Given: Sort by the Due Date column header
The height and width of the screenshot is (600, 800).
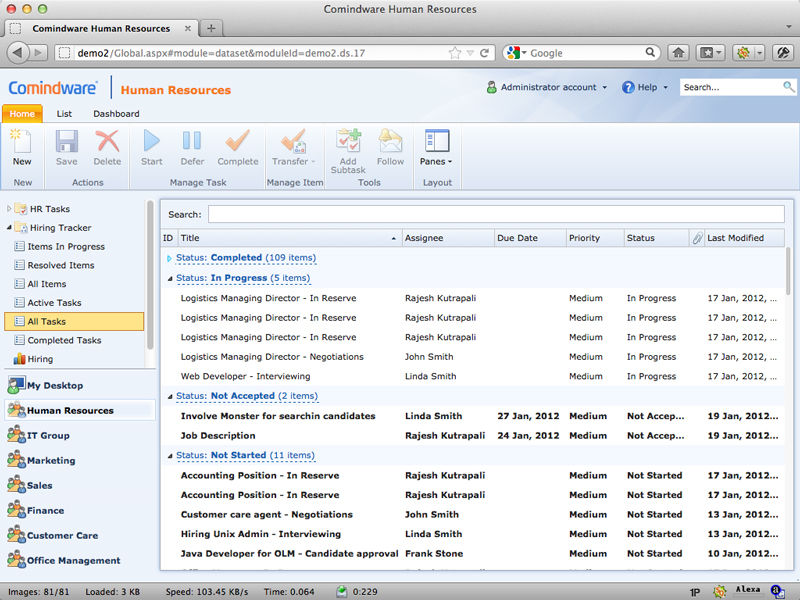Looking at the screenshot, I should [517, 238].
